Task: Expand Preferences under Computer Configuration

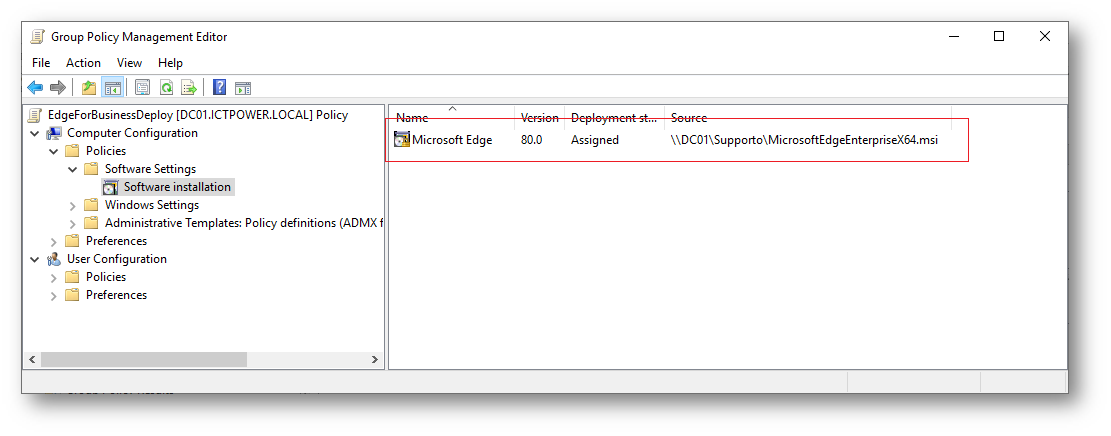Action: tap(54, 242)
